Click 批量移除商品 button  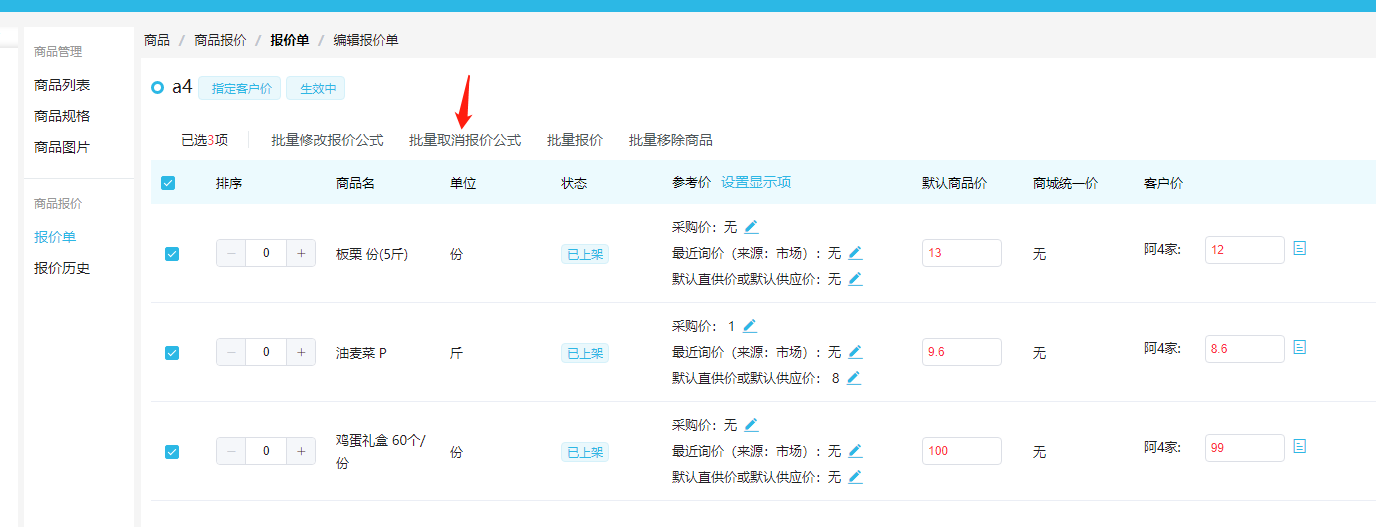point(671,140)
